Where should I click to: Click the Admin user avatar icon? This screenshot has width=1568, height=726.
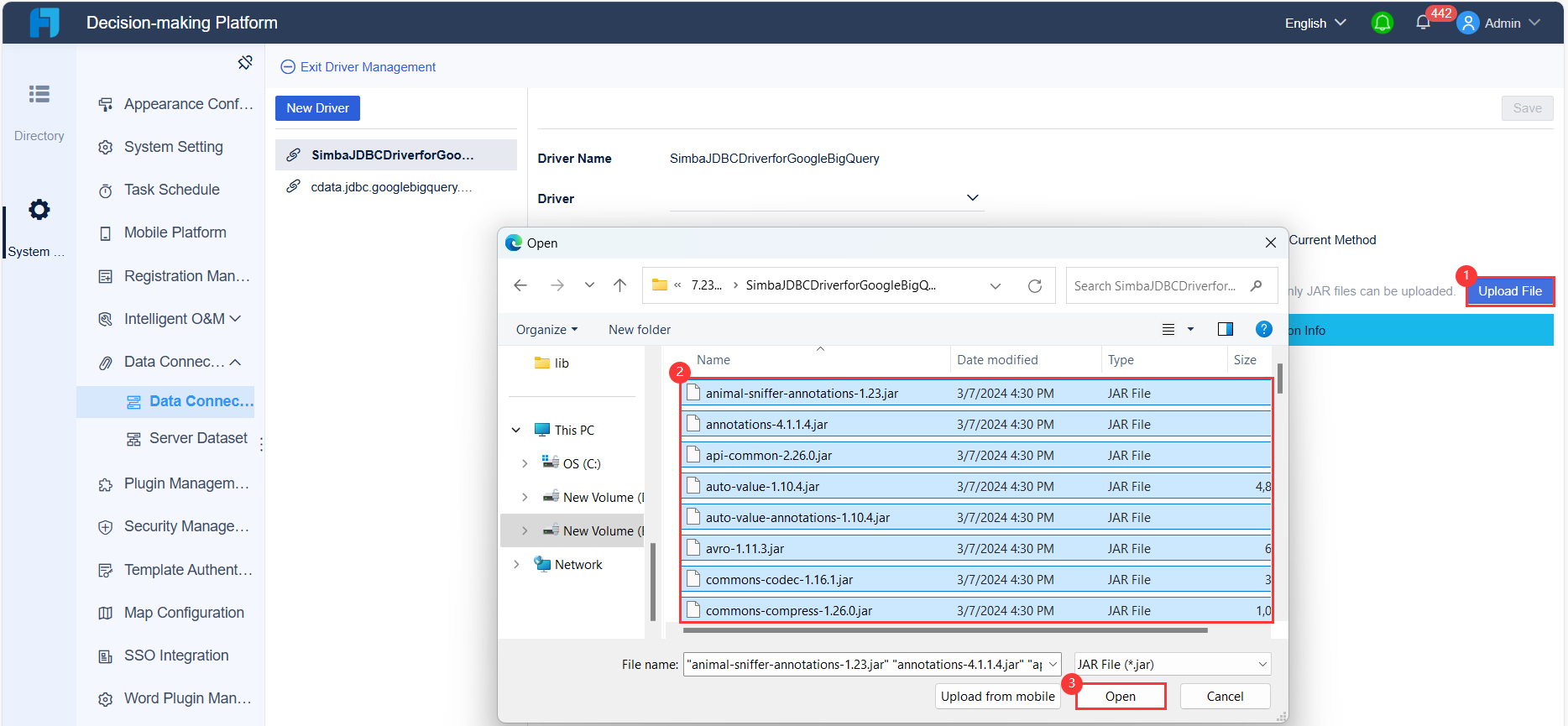tap(1467, 23)
